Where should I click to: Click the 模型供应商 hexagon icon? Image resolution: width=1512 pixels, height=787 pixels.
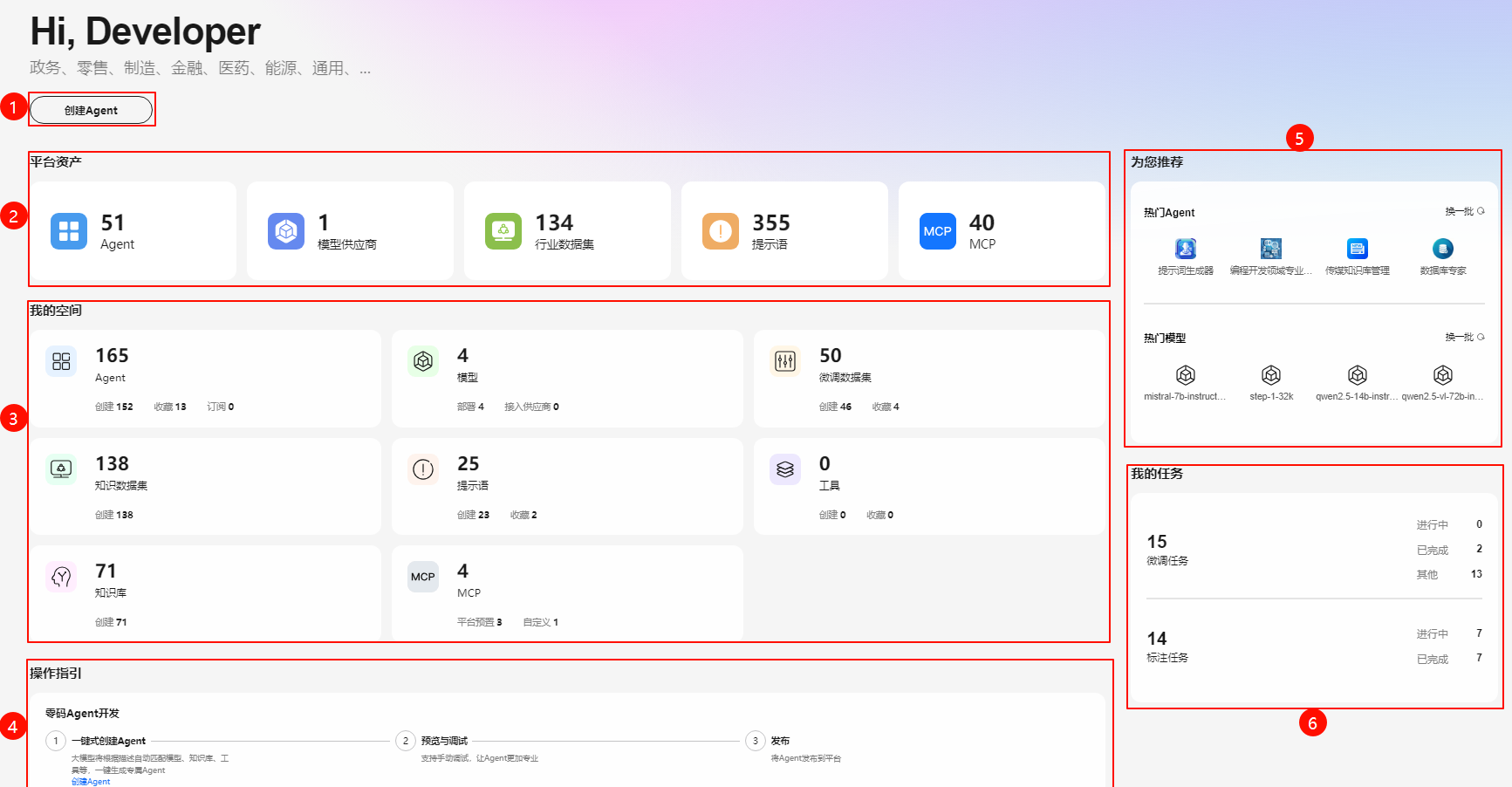[x=286, y=231]
